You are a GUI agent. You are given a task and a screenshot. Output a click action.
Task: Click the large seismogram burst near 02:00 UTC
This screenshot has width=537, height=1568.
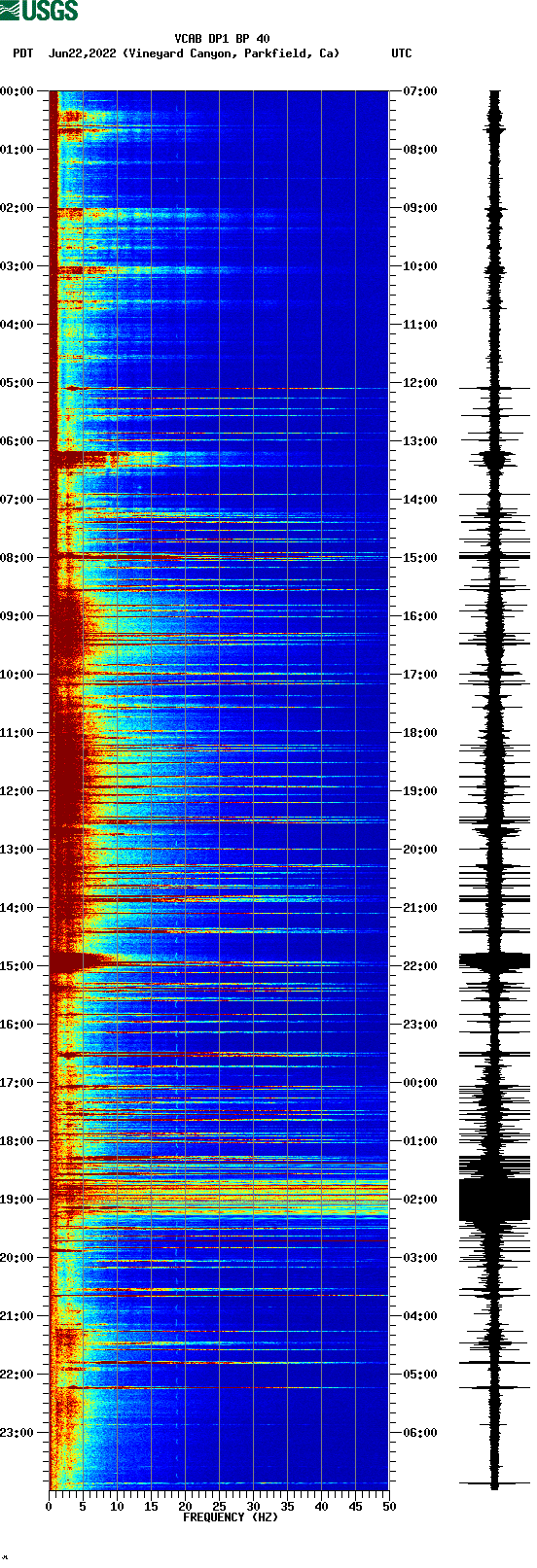pyautogui.click(x=494, y=1200)
